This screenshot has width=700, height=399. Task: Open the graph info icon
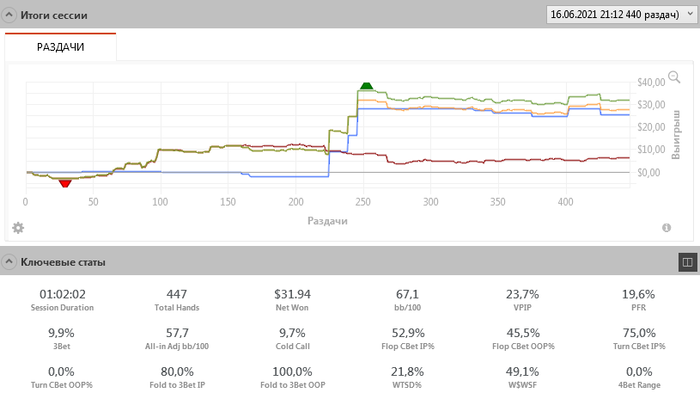click(667, 228)
